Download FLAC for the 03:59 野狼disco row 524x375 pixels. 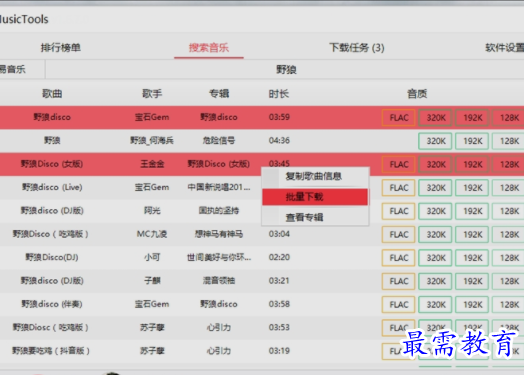(x=399, y=118)
